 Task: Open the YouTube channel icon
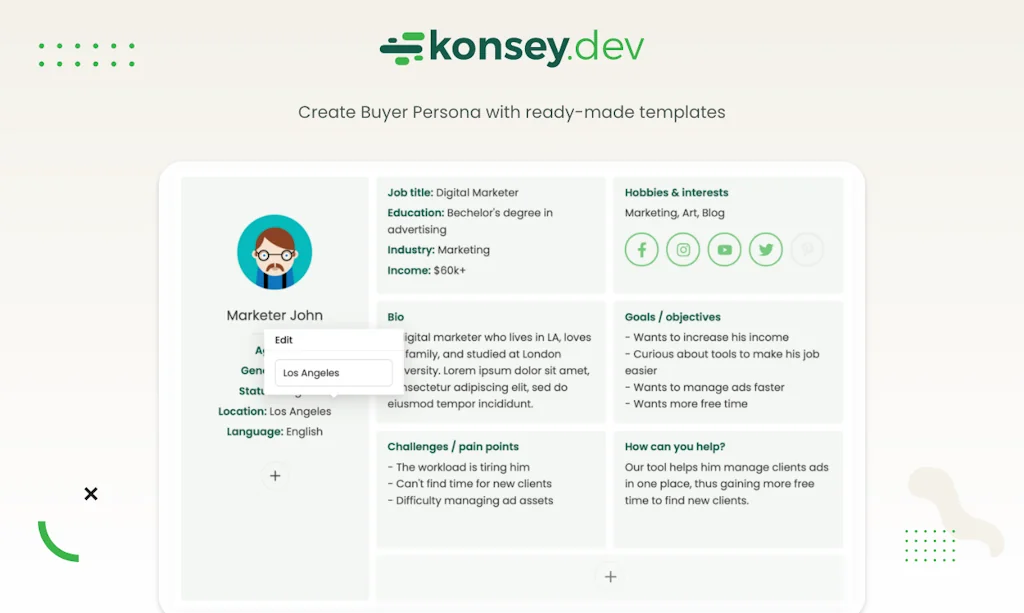coord(724,249)
